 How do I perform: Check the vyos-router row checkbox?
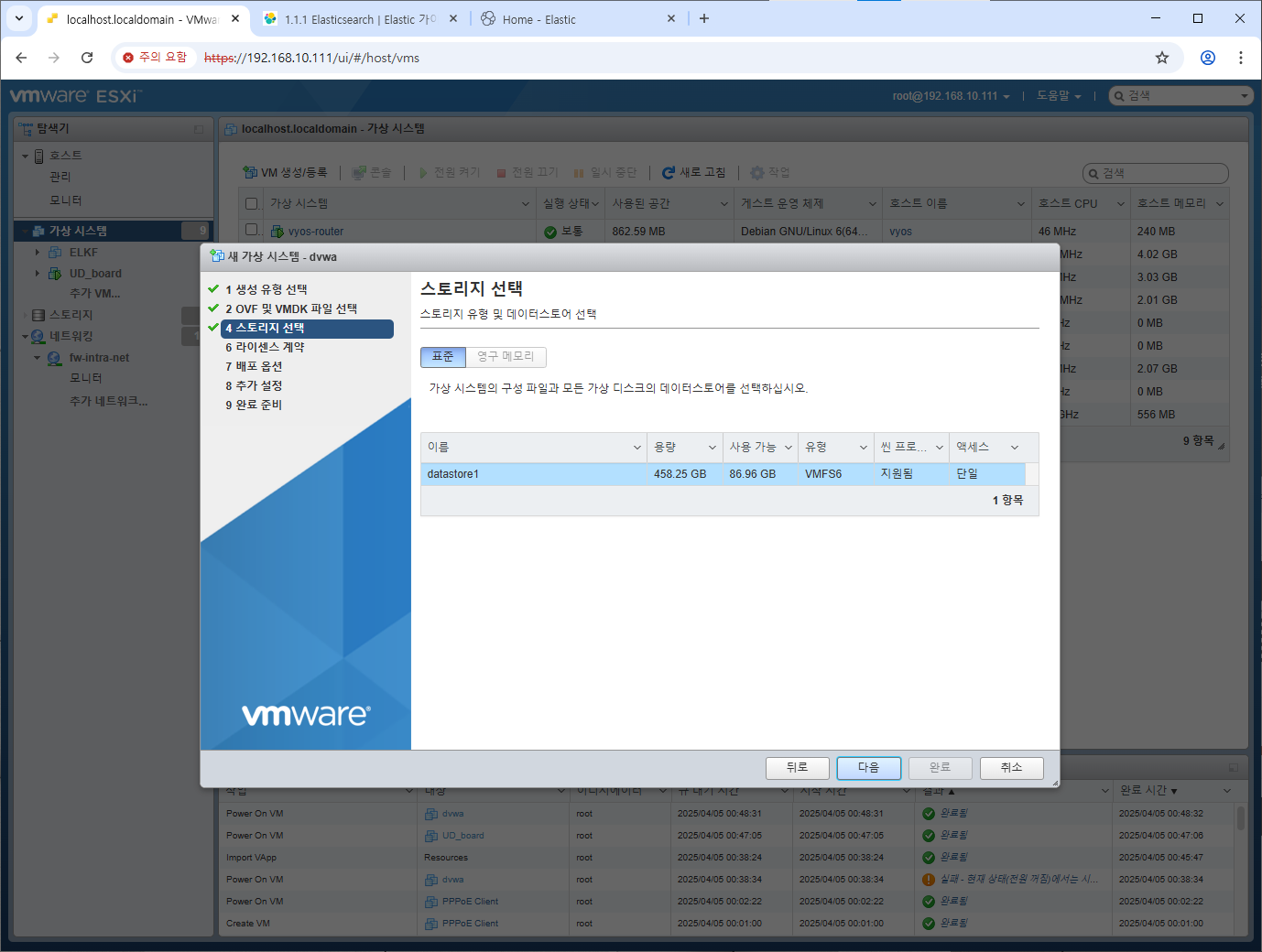[252, 230]
